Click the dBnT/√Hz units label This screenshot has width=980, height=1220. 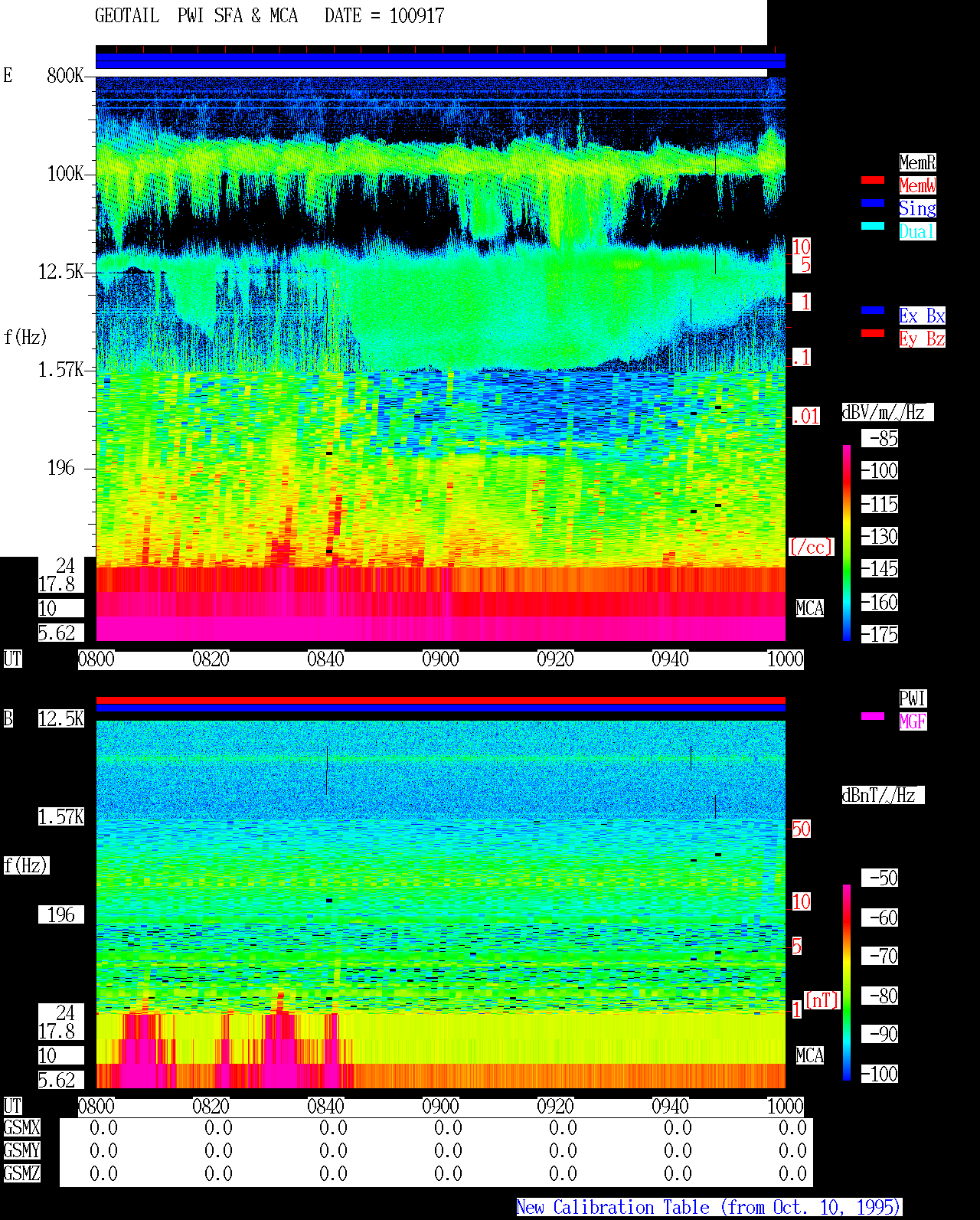pos(883,795)
